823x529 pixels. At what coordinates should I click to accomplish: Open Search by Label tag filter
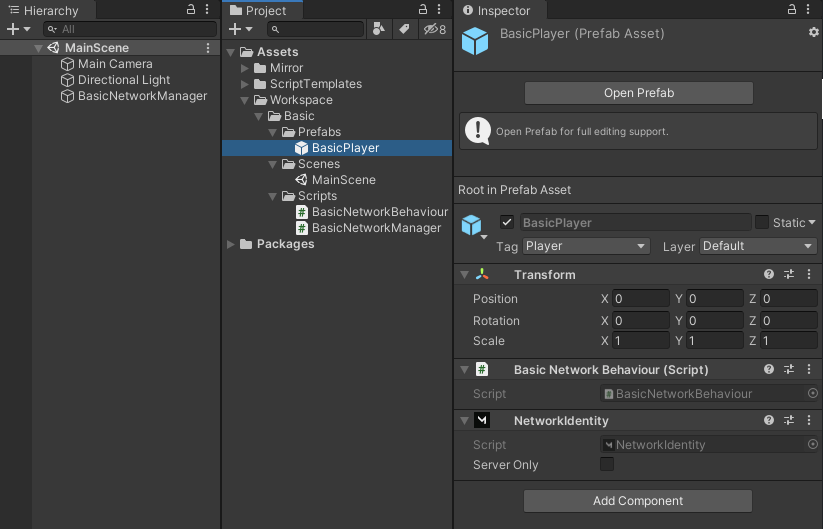[404, 29]
